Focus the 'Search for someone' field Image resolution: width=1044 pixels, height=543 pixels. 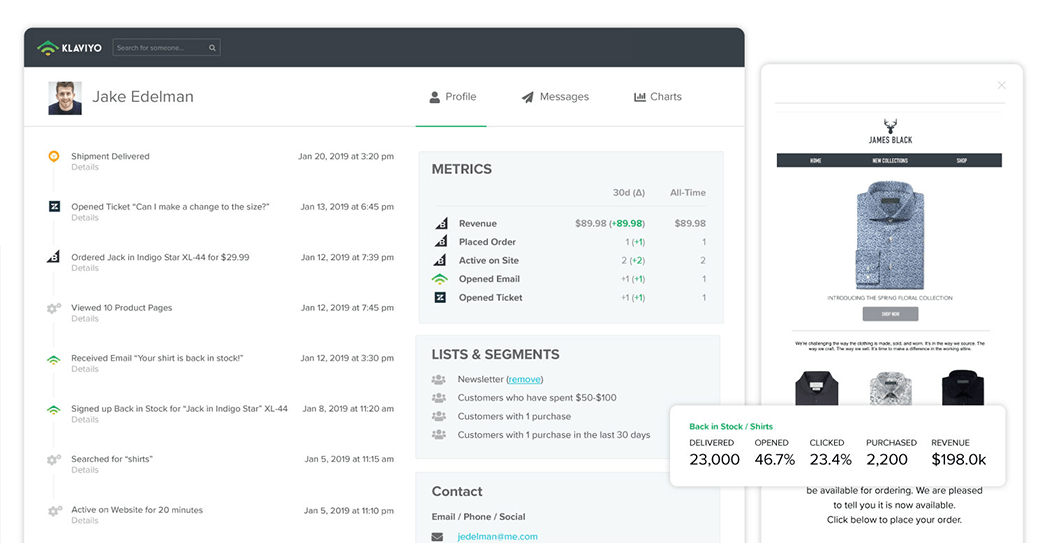pyautogui.click(x=166, y=48)
